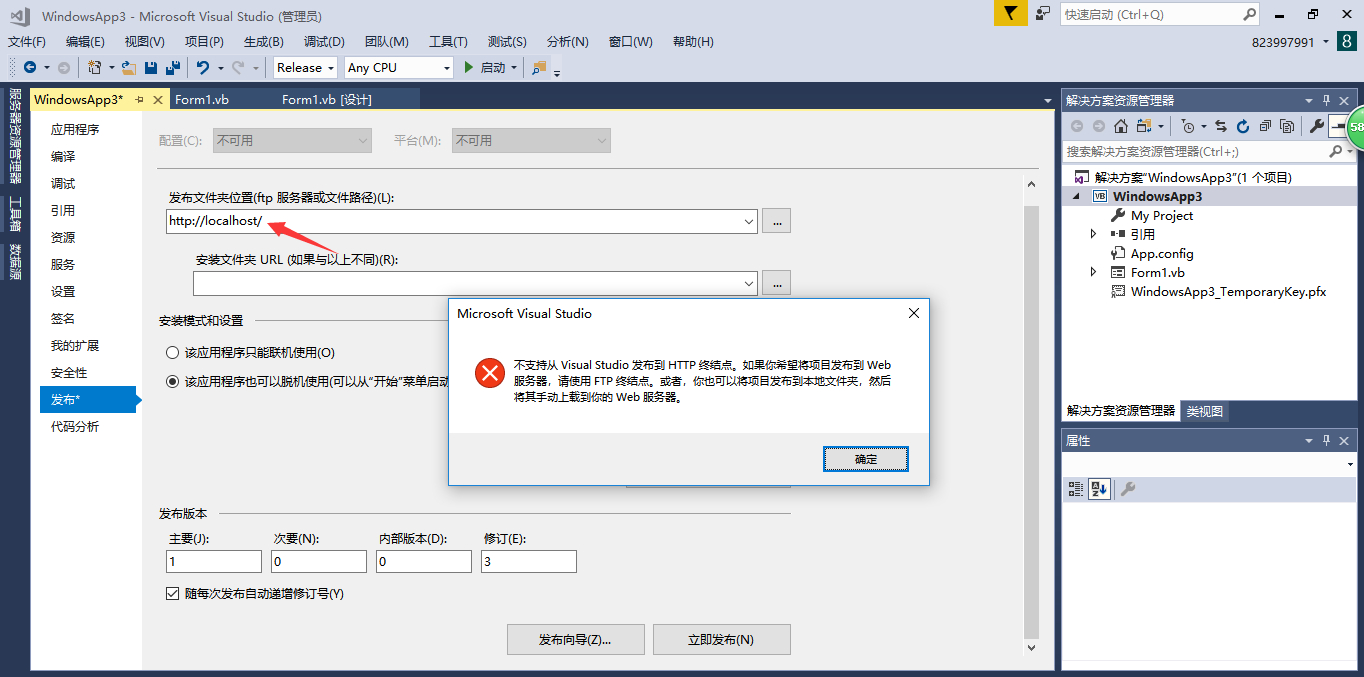Image resolution: width=1364 pixels, height=677 pixels.
Task: Click the Property Pages wrench in Properties panel
Action: 1127,489
